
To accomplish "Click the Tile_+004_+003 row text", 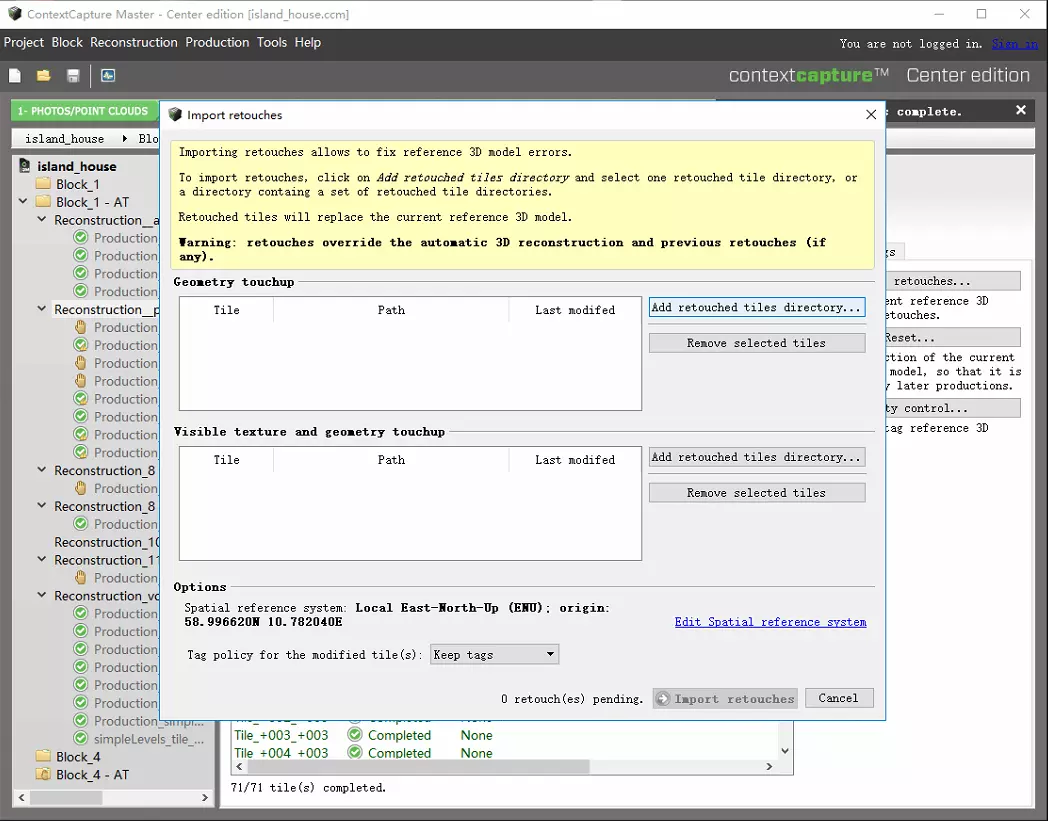I will (x=281, y=752).
